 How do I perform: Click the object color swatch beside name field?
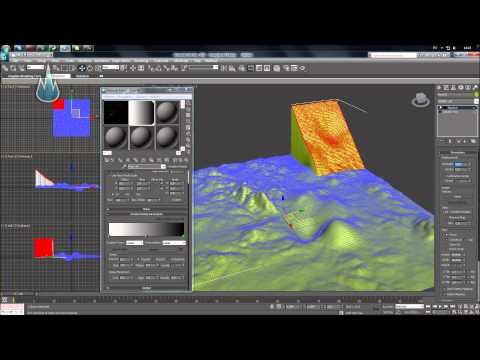click(x=477, y=95)
